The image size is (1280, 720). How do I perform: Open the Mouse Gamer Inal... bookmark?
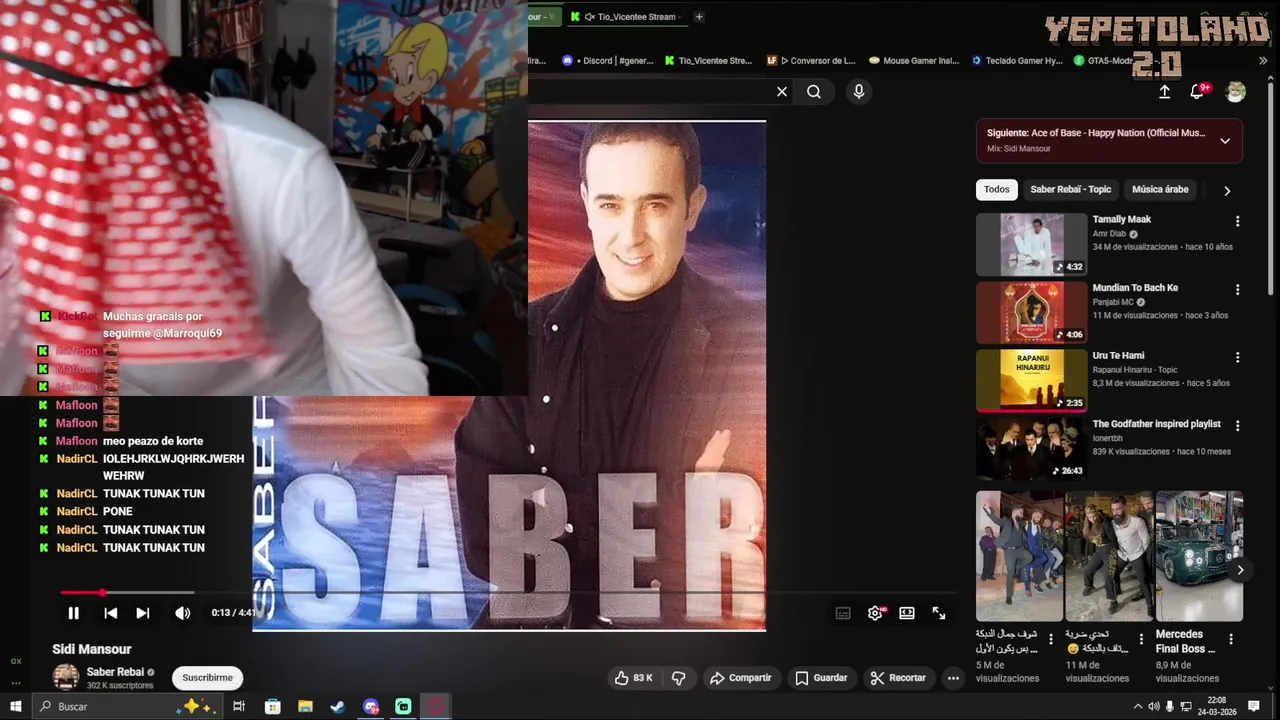point(914,60)
